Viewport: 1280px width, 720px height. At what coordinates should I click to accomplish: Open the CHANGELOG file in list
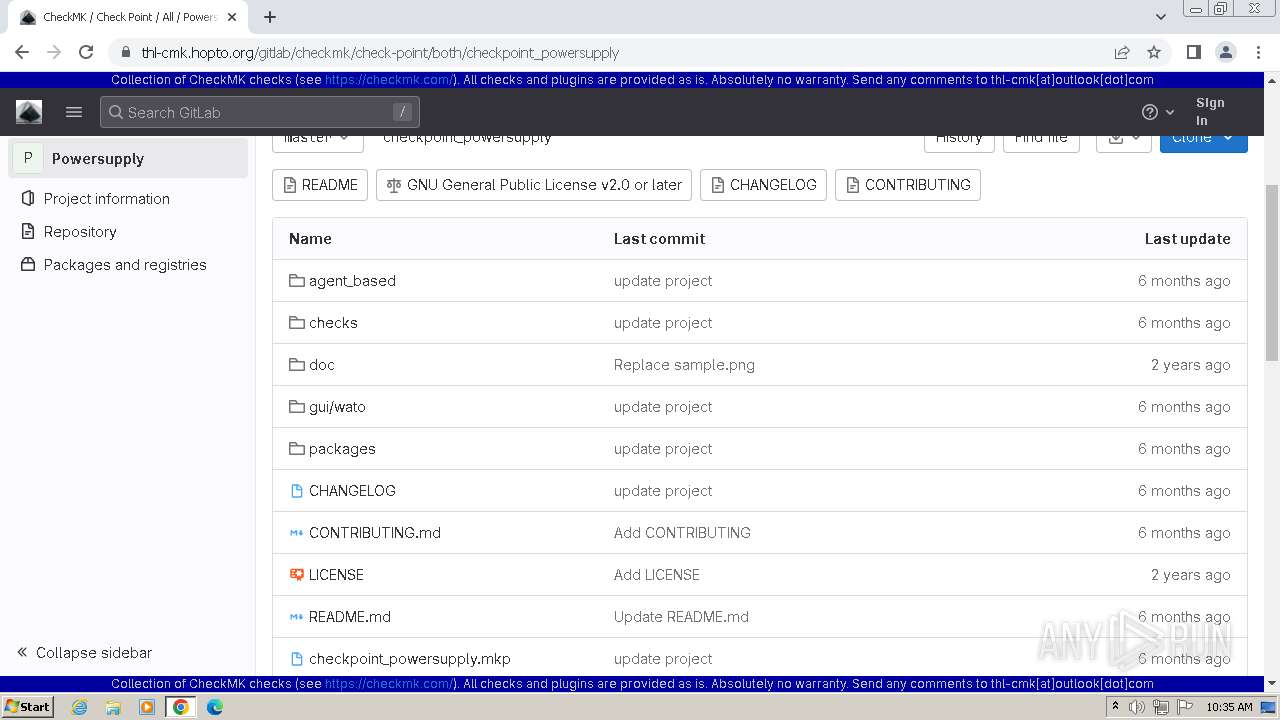coord(352,490)
